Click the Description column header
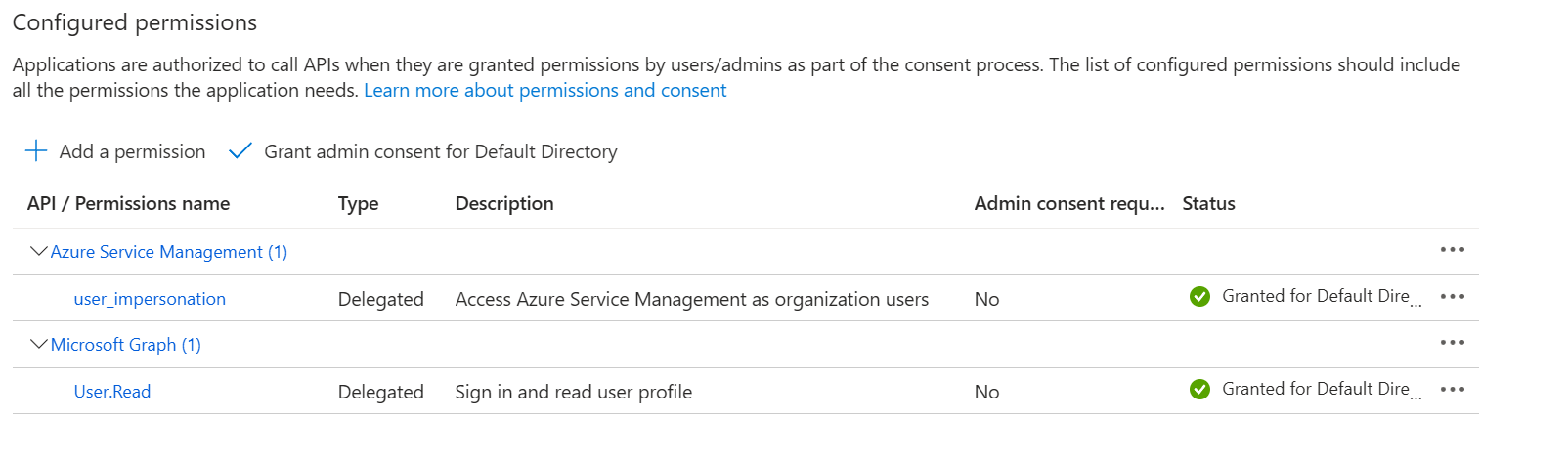Screen dimensions: 1568x461 pos(504,203)
